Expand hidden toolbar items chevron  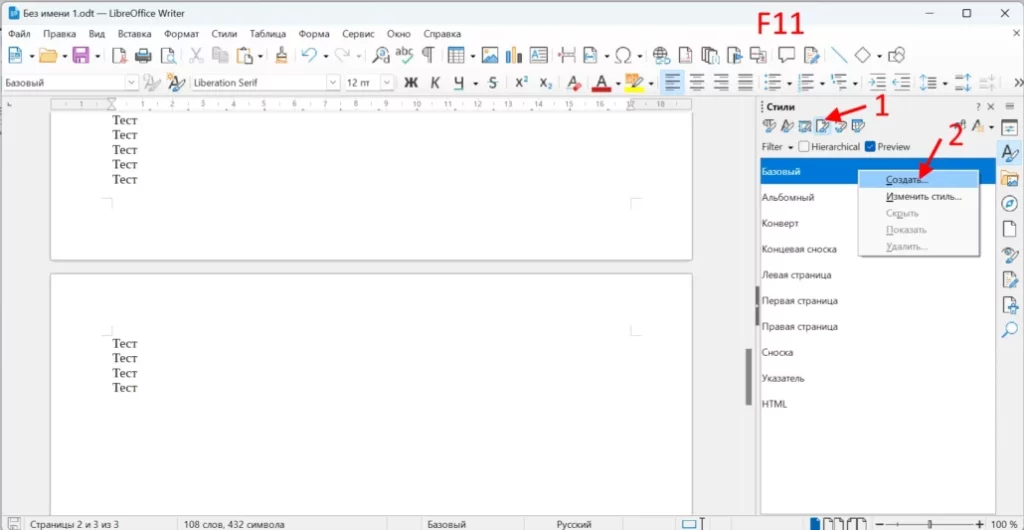point(1017,83)
